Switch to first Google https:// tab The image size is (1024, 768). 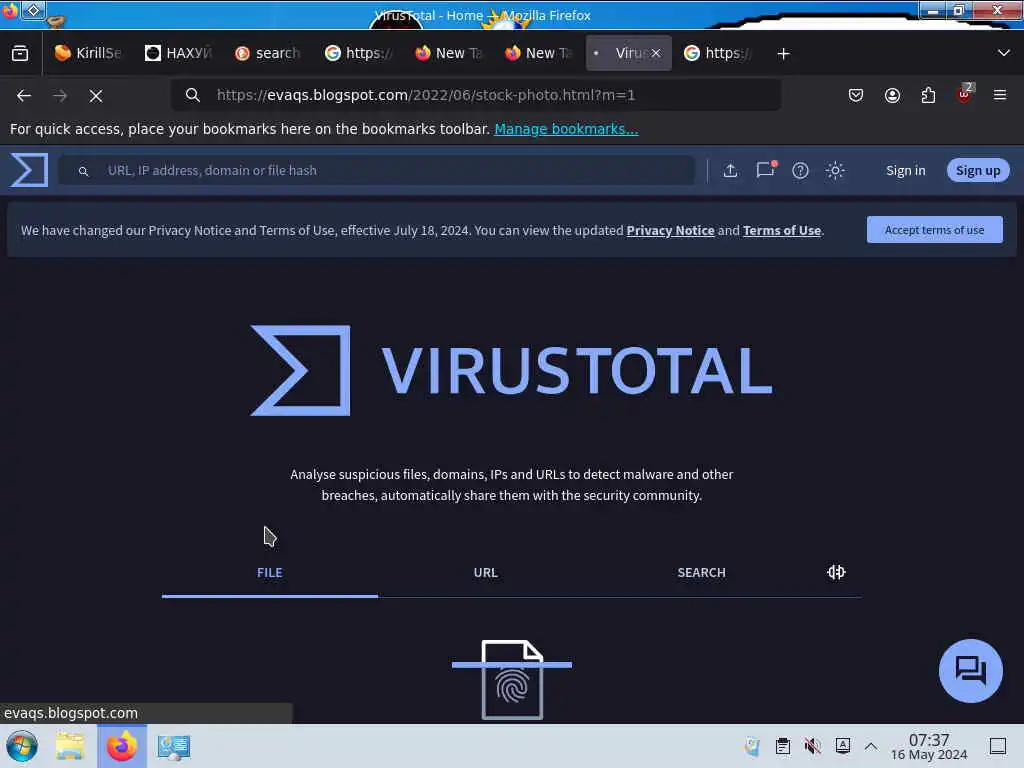pos(358,53)
